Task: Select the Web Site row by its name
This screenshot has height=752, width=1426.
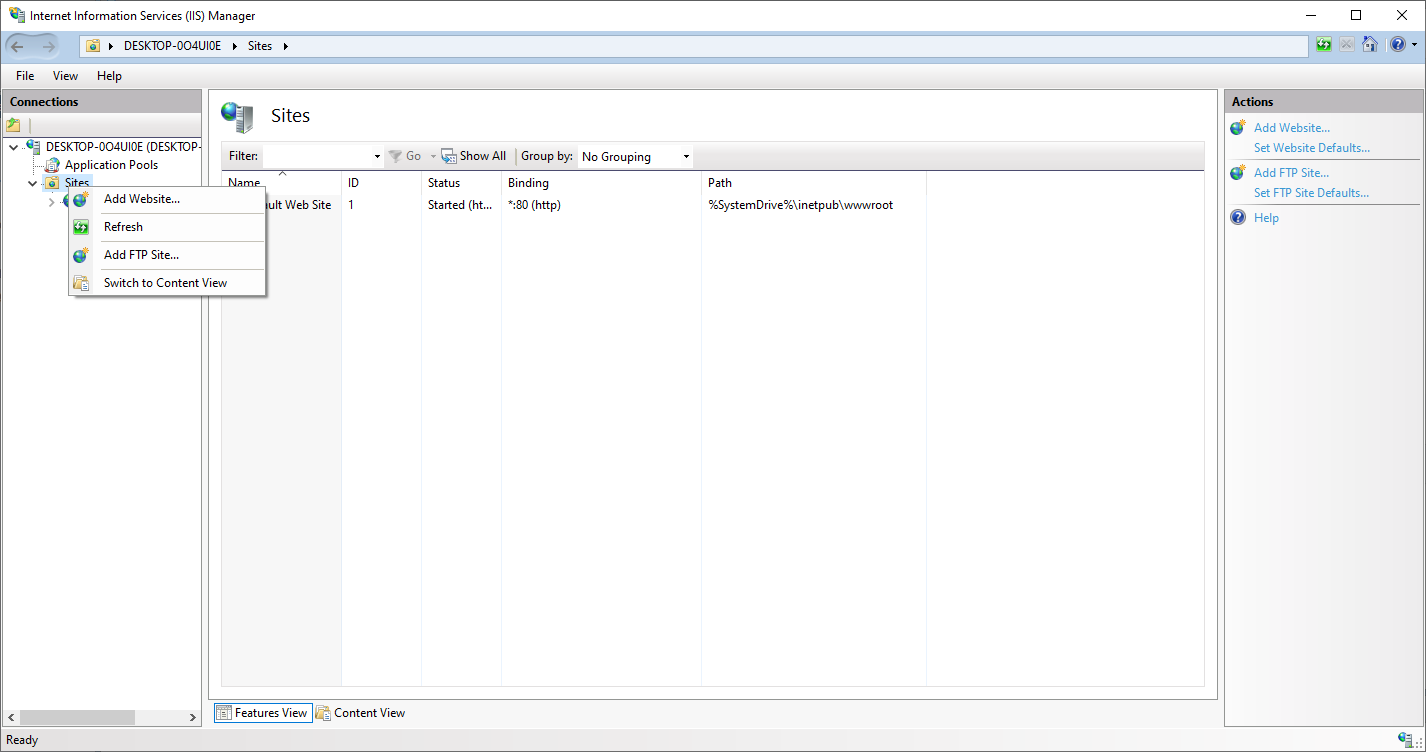Action: point(298,205)
